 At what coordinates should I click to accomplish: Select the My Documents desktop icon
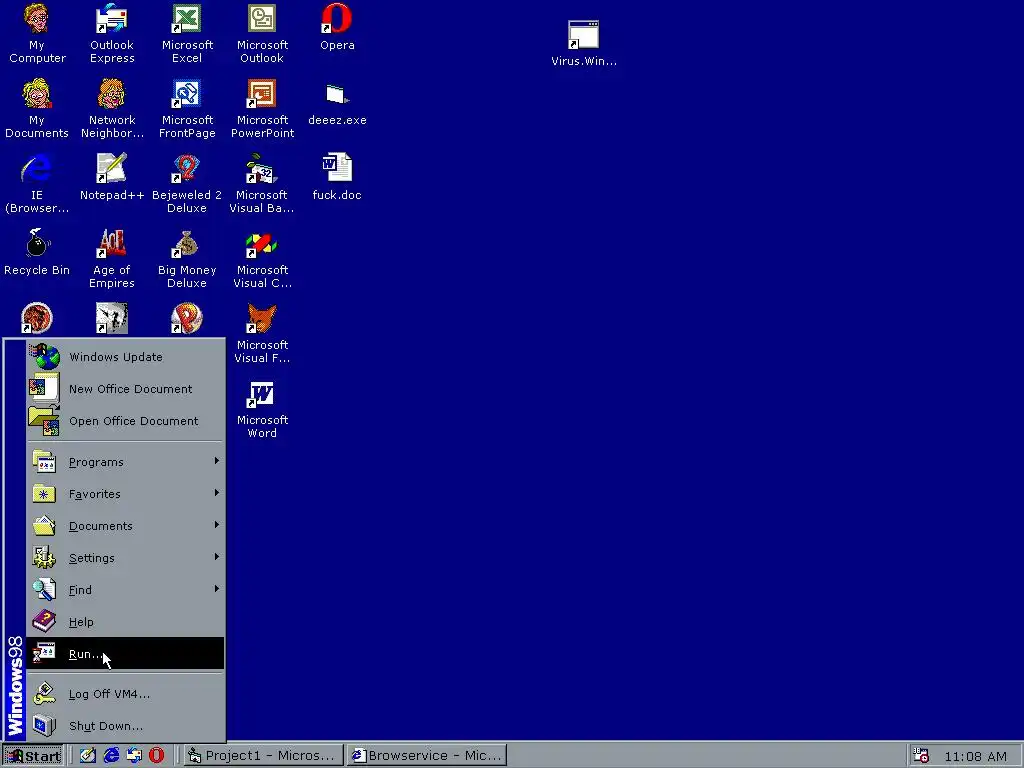pyautogui.click(x=37, y=108)
